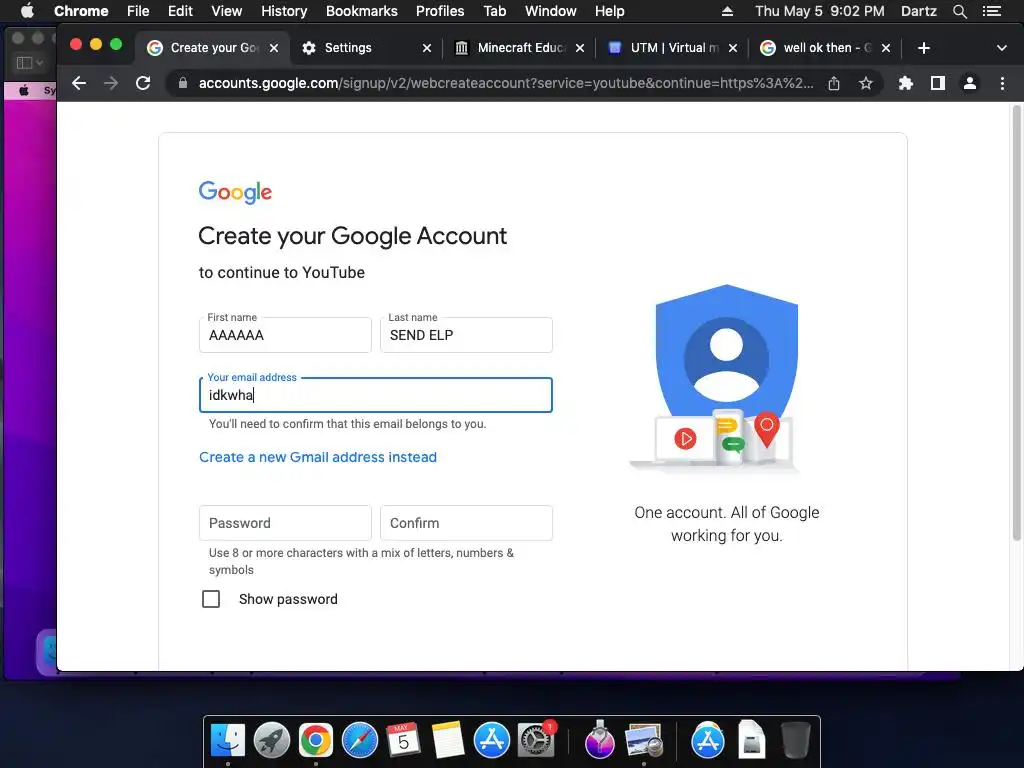Open the Apple menu
This screenshot has width=1024, height=768.
coord(27,11)
